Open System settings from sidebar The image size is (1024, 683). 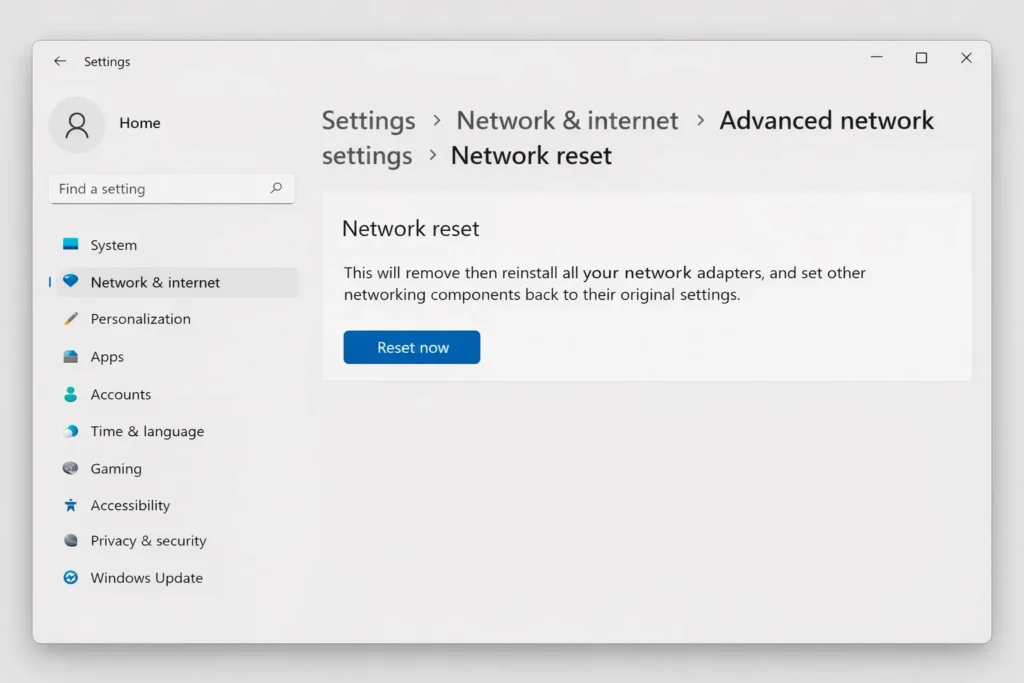click(112, 244)
